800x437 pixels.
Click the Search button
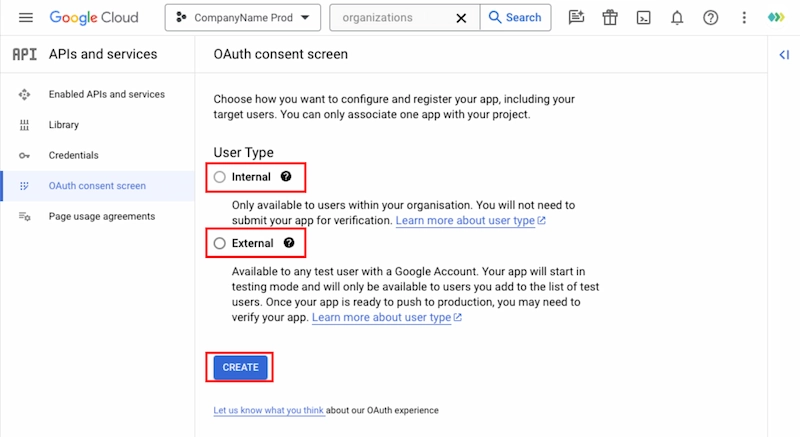[x=514, y=18]
